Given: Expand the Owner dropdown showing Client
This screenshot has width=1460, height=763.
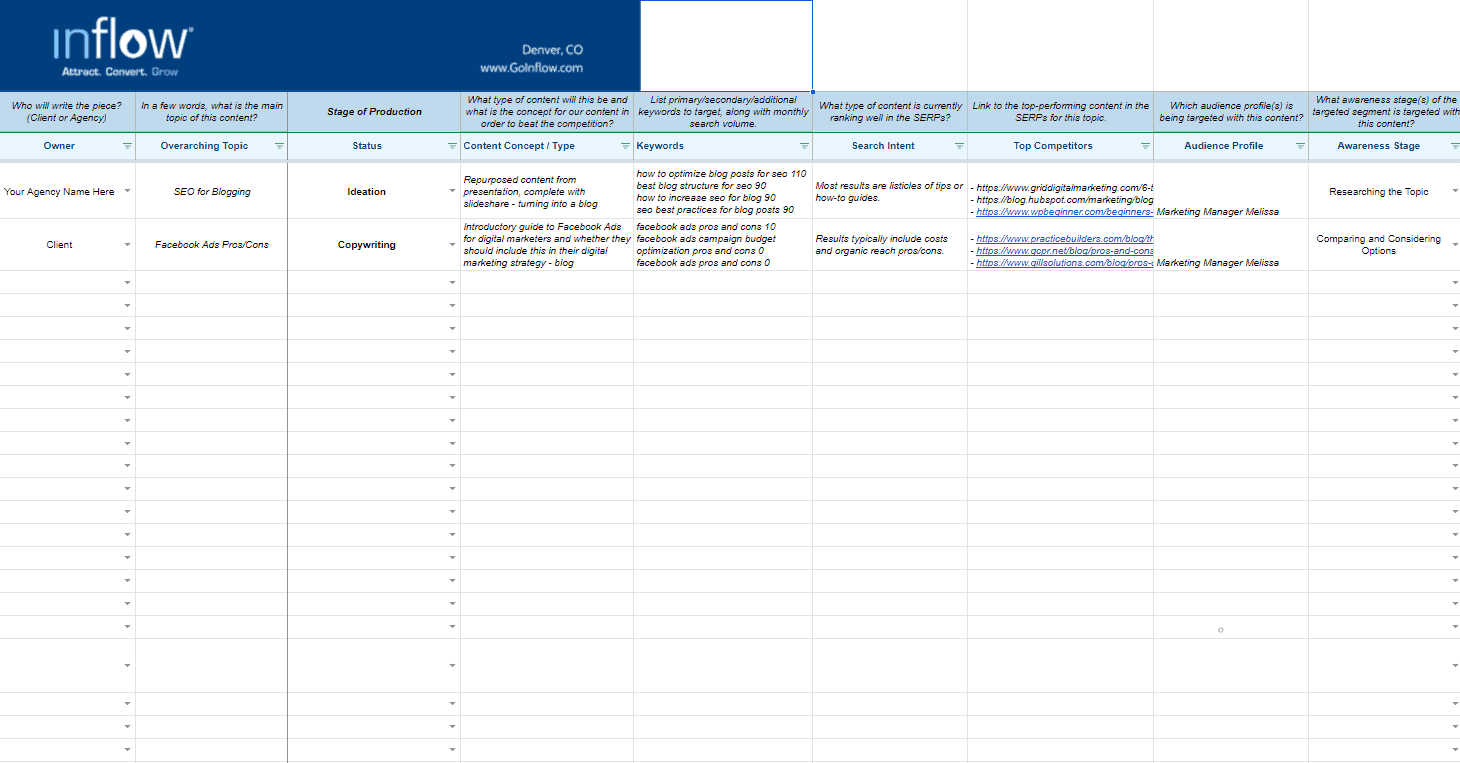Looking at the screenshot, I should [127, 244].
